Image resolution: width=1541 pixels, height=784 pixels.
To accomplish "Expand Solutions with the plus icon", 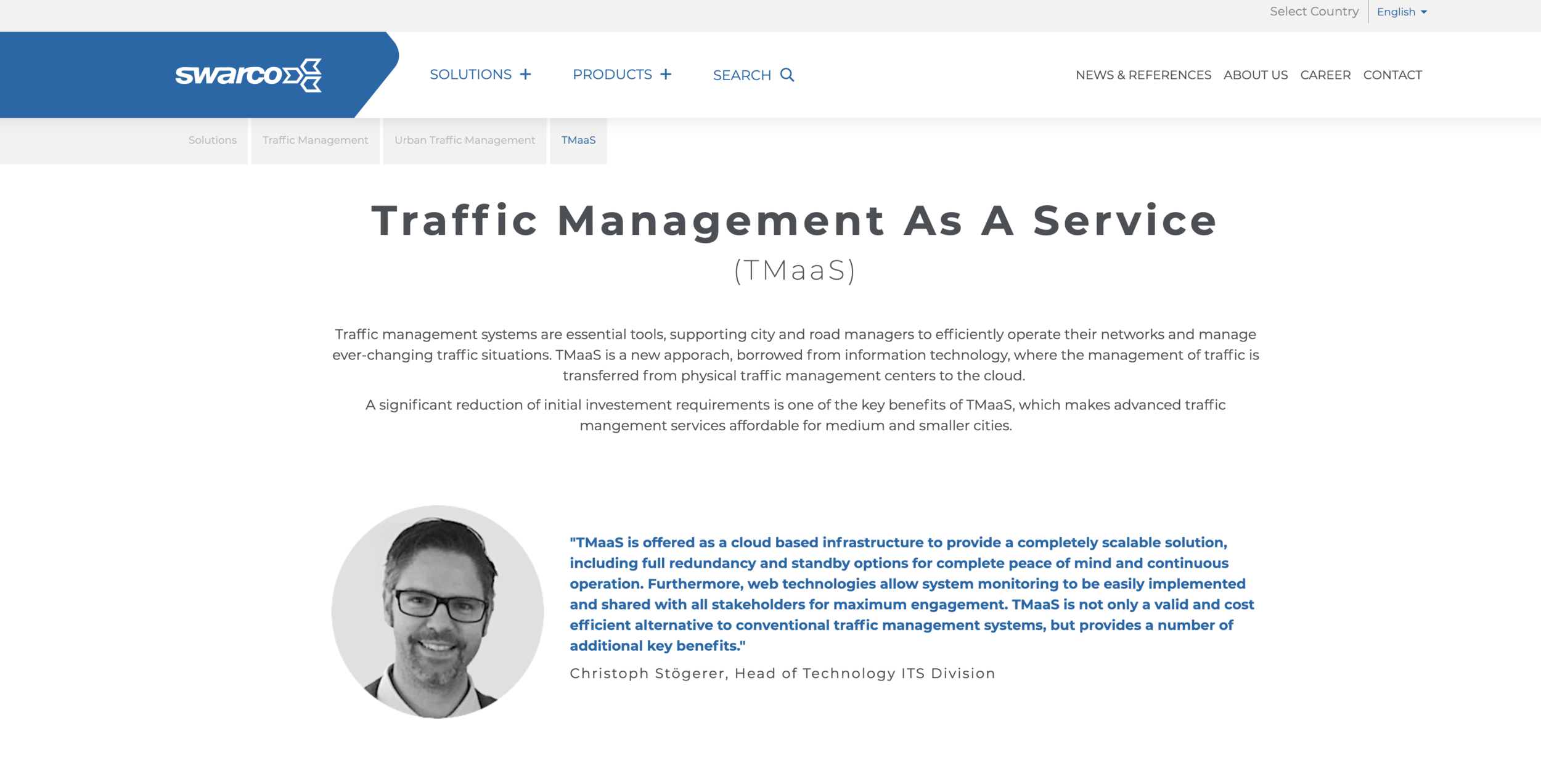I will tap(525, 75).
